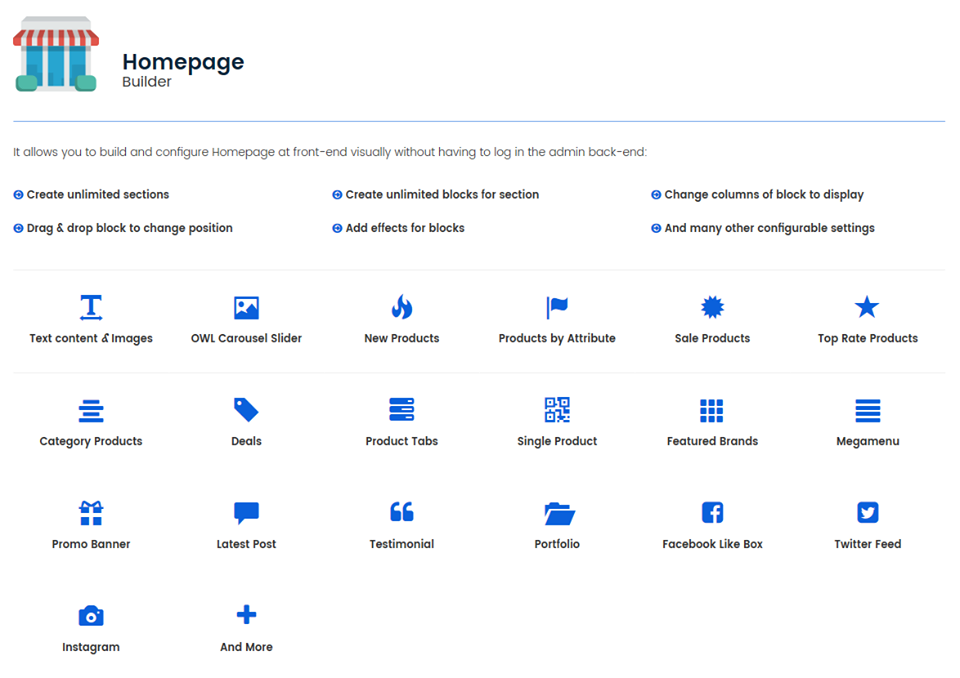Screen dimensions: 960x678
Task: Click the Instagram label
Action: coord(91,647)
